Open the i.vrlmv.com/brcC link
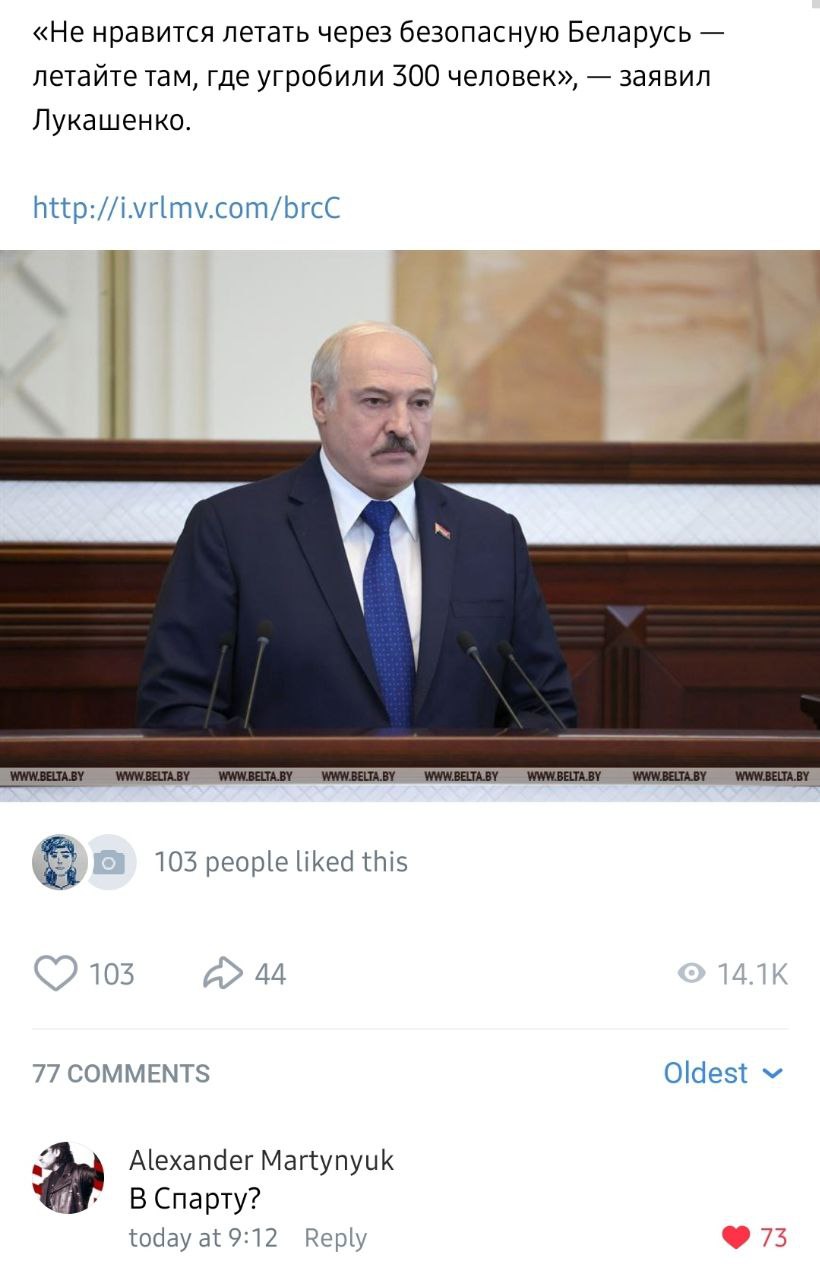The image size is (820, 1280). pyautogui.click(x=187, y=207)
